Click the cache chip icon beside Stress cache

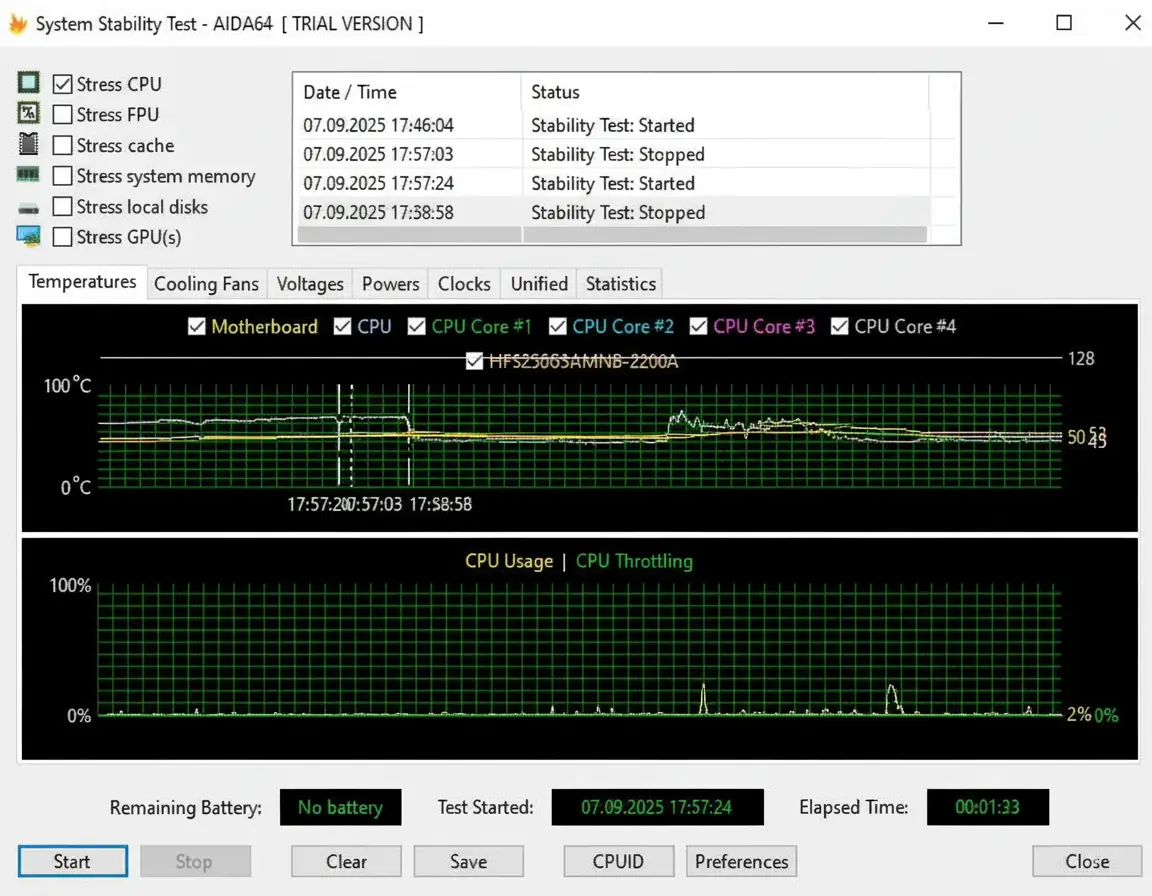coord(29,144)
